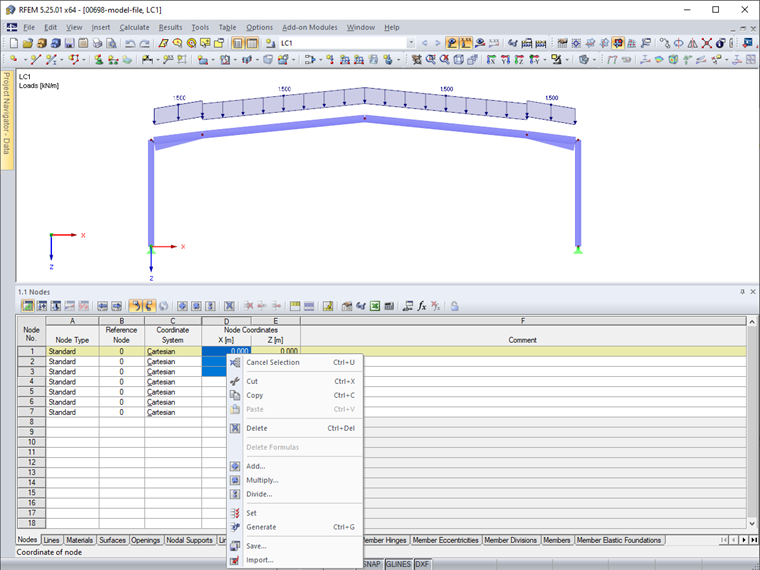Switch to the Nodal Supports tab

click(x=189, y=540)
